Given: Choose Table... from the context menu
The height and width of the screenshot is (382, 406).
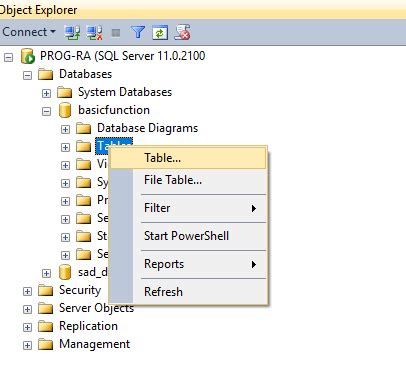Looking at the screenshot, I should (188, 158).
